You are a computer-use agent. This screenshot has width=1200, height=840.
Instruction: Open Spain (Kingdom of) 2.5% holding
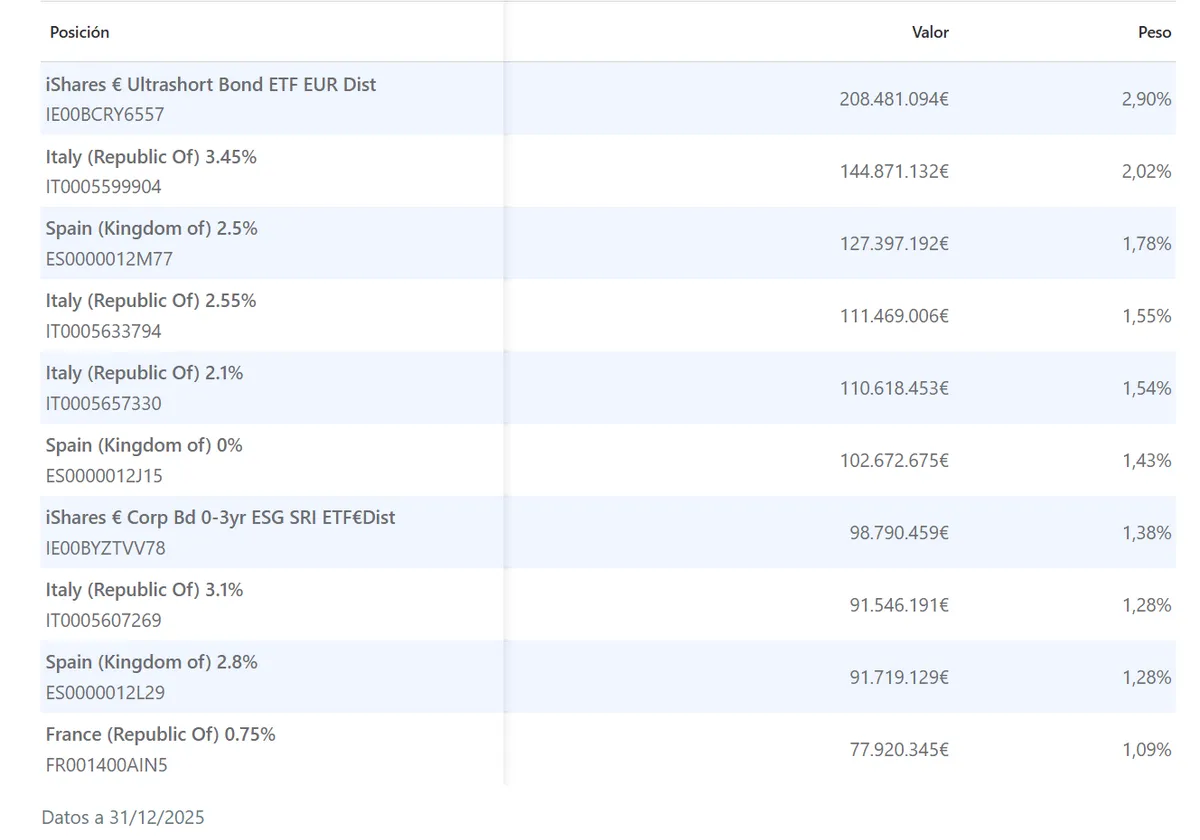point(151,229)
